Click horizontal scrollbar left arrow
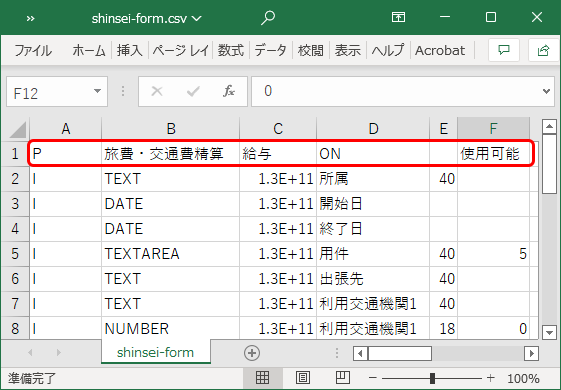The height and width of the screenshot is (390, 561). [360, 354]
